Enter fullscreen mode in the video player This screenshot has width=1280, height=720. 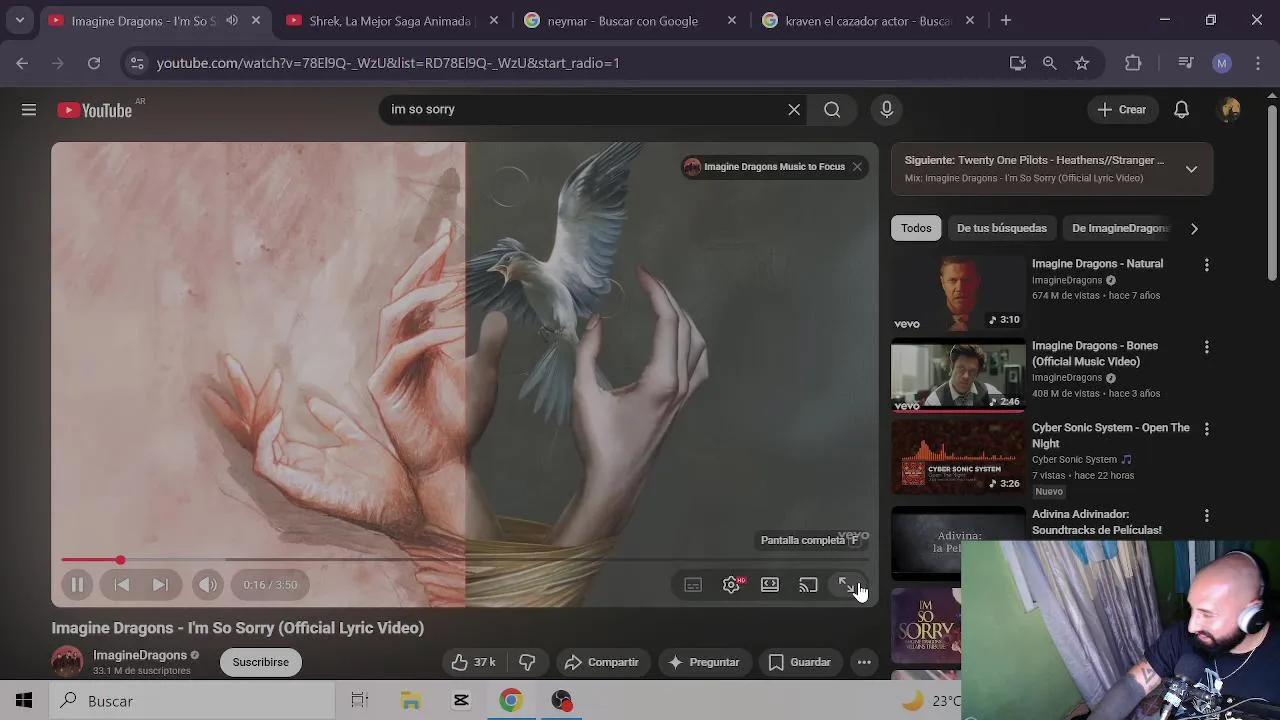tap(846, 585)
